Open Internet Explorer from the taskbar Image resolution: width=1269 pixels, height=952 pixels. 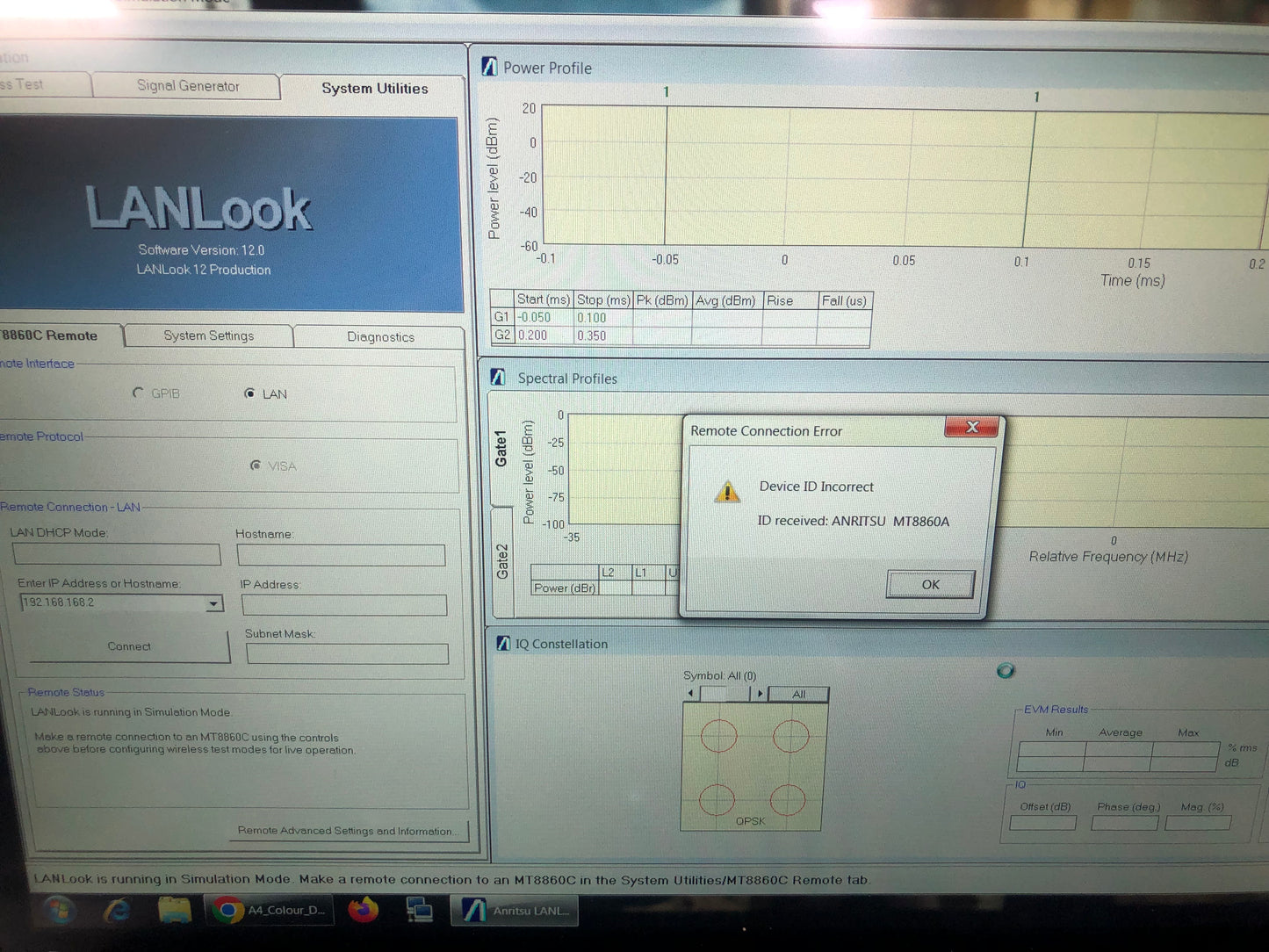click(117, 911)
